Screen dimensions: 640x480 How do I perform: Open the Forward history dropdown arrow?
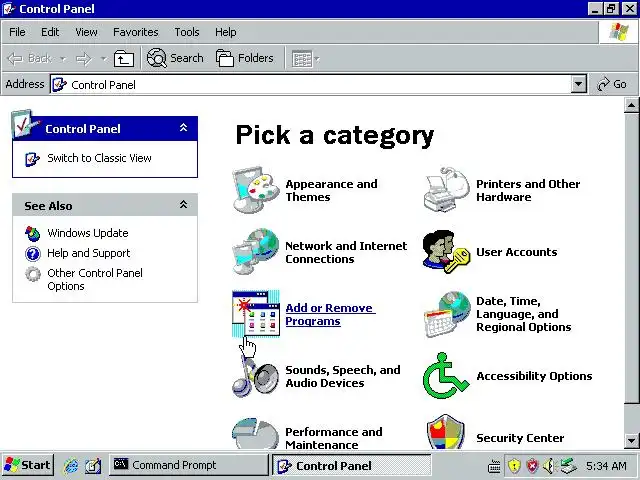[x=103, y=59]
